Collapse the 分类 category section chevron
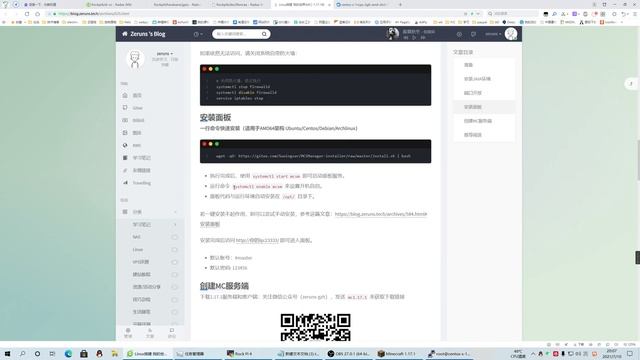Viewport: 640px width, 360px height. click(x=176, y=212)
